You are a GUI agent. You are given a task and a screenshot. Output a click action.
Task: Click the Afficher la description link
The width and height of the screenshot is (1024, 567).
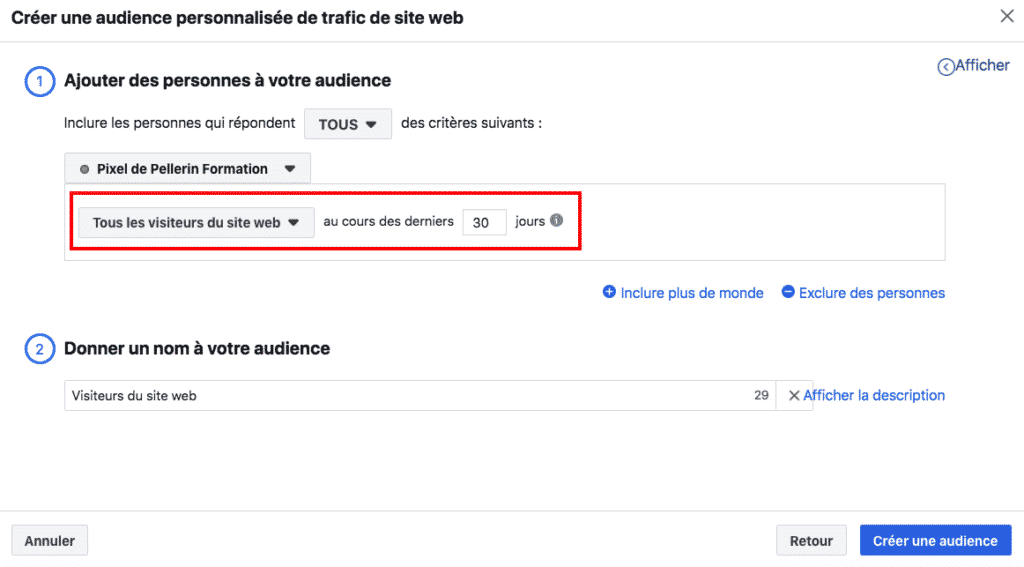pyautogui.click(x=873, y=396)
